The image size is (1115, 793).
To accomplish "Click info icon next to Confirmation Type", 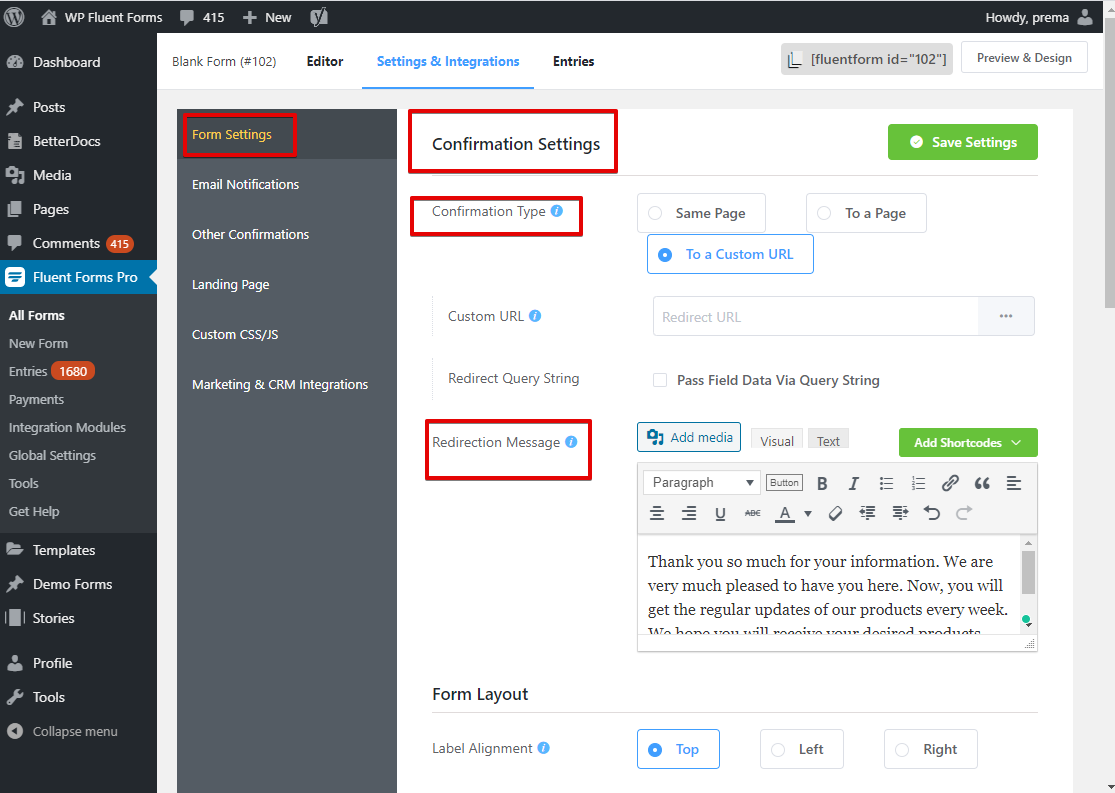I will click(557, 211).
